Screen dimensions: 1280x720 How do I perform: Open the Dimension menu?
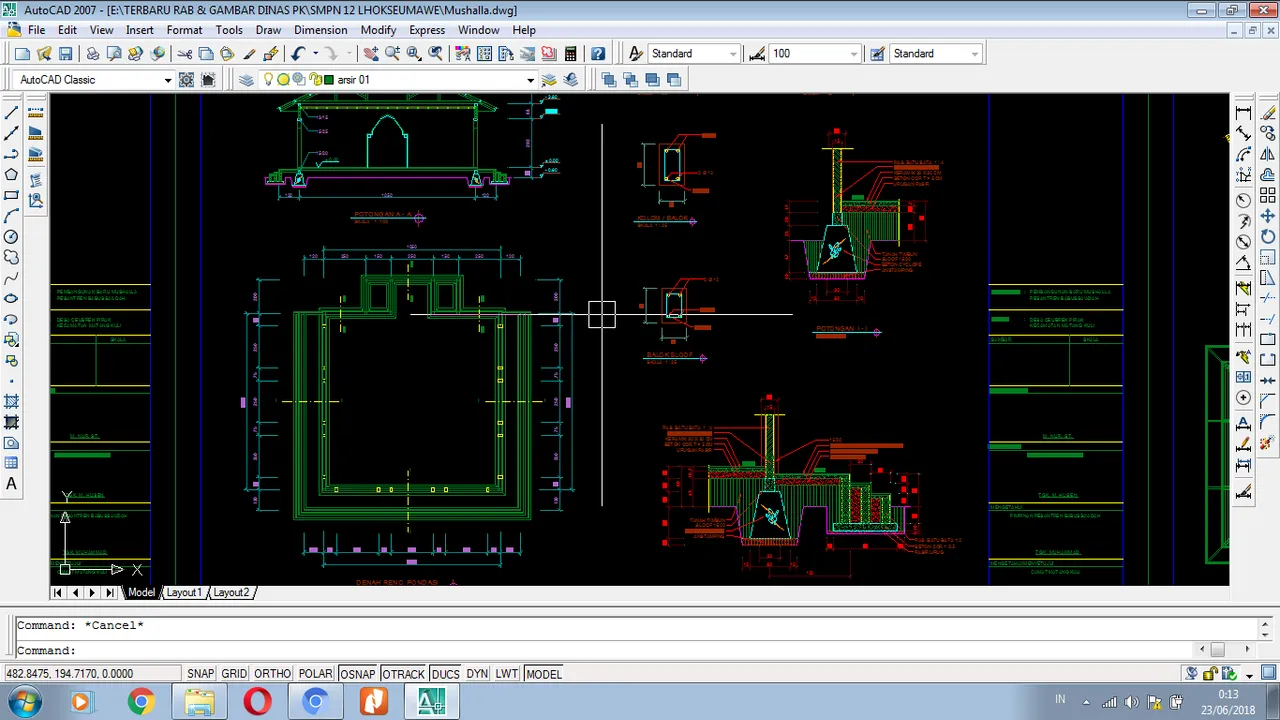pos(320,30)
